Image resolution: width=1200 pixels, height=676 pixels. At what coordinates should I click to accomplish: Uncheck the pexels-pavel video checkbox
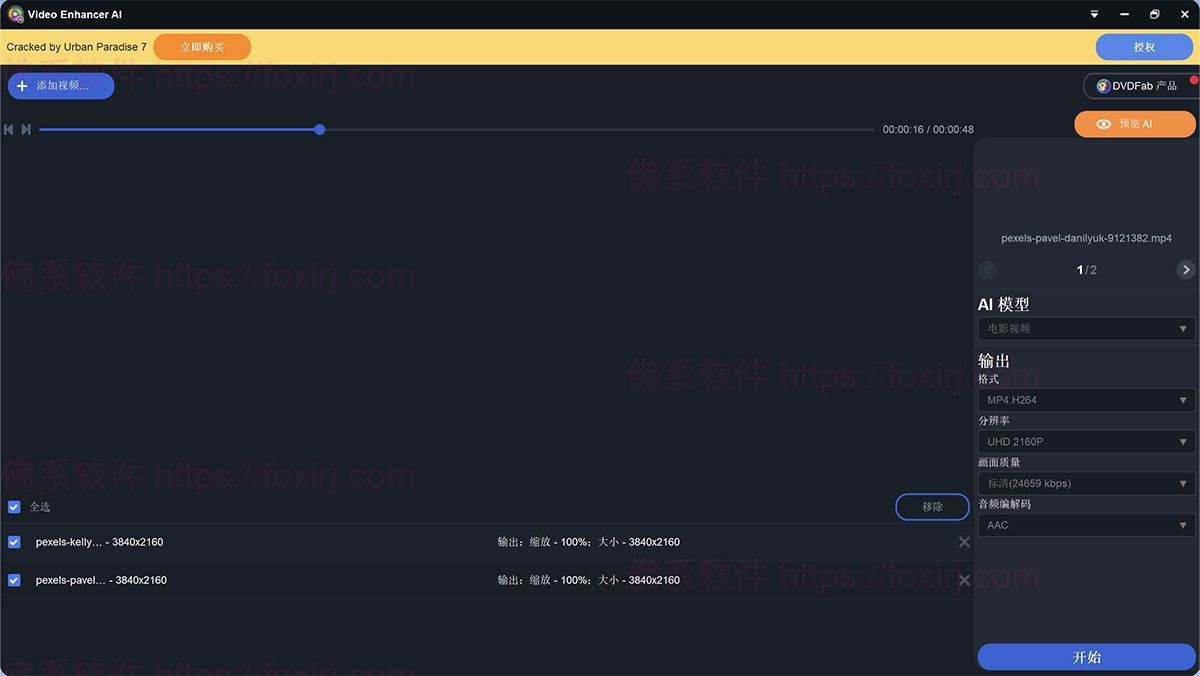tap(14, 580)
